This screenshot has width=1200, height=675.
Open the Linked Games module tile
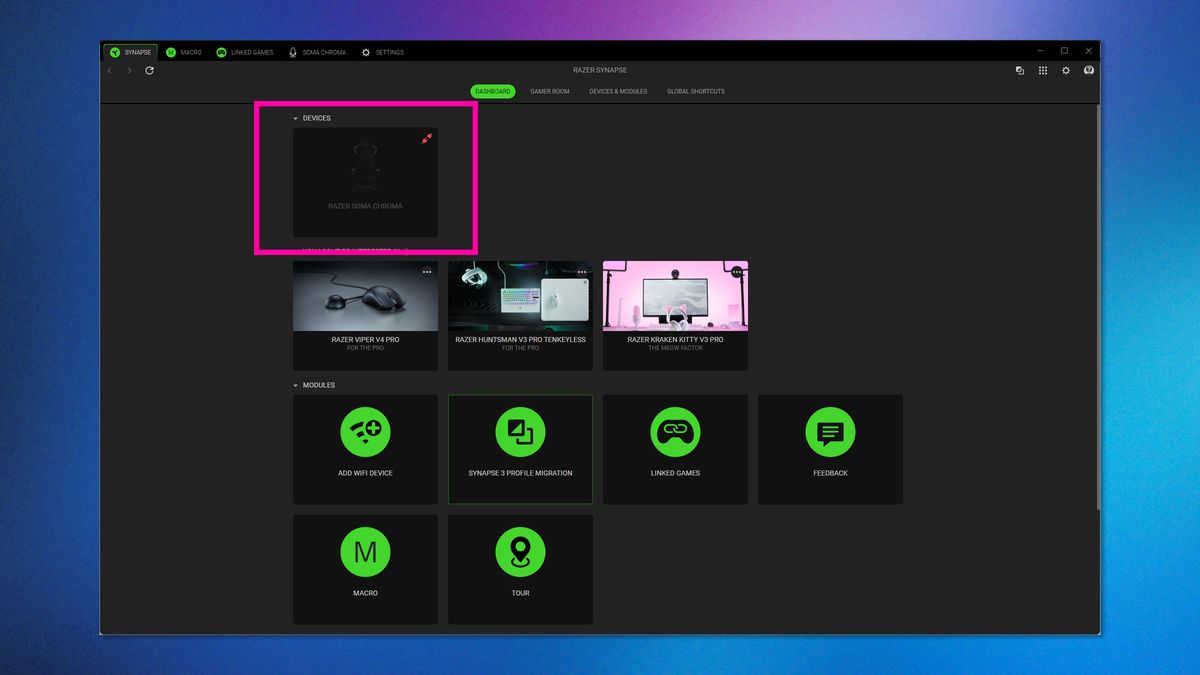(675, 449)
